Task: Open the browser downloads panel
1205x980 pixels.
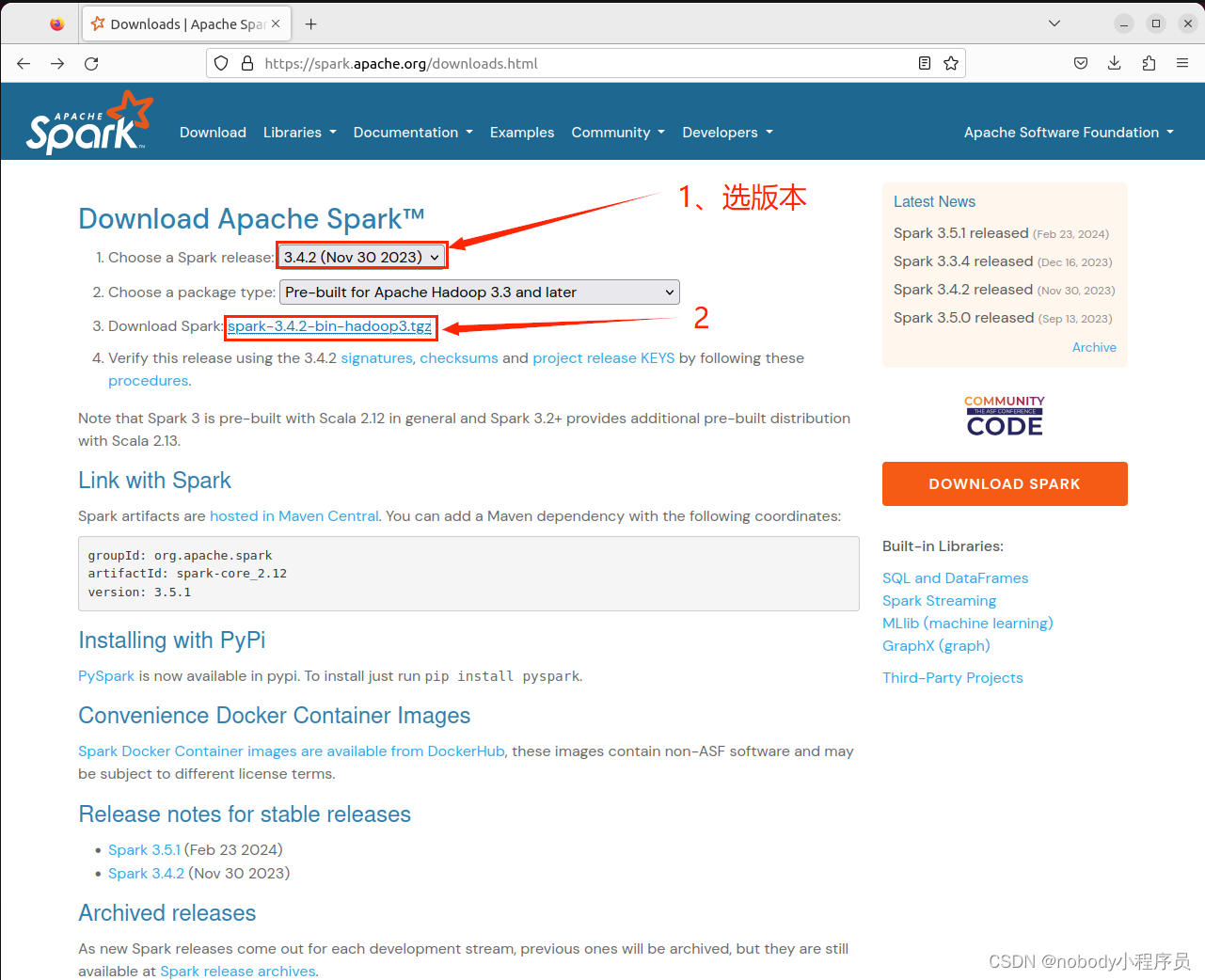Action: (x=1115, y=63)
